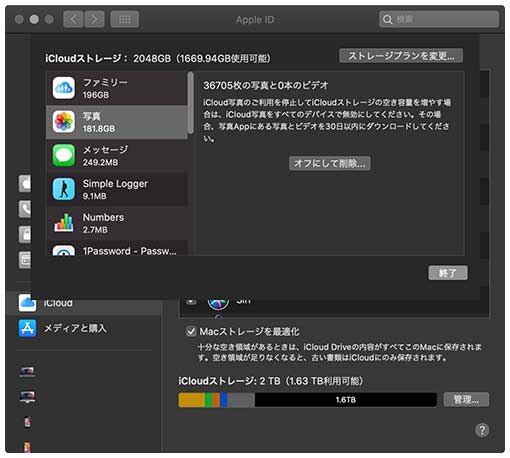Click ストレージプランを変更 button

click(x=401, y=56)
